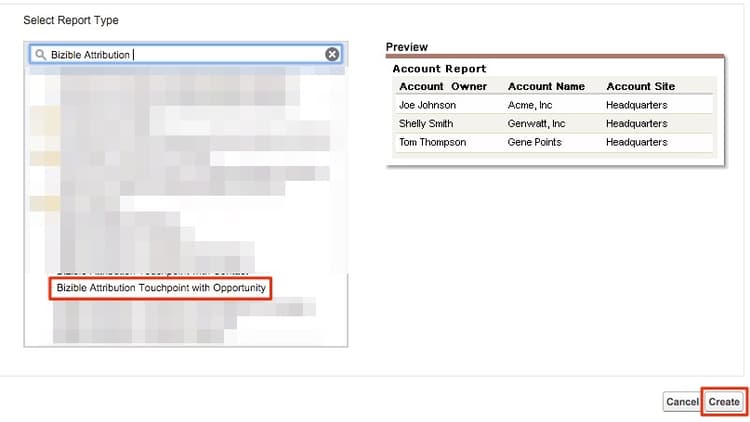The height and width of the screenshot is (422, 750).
Task: Clear the report type search field
Action: [332, 55]
